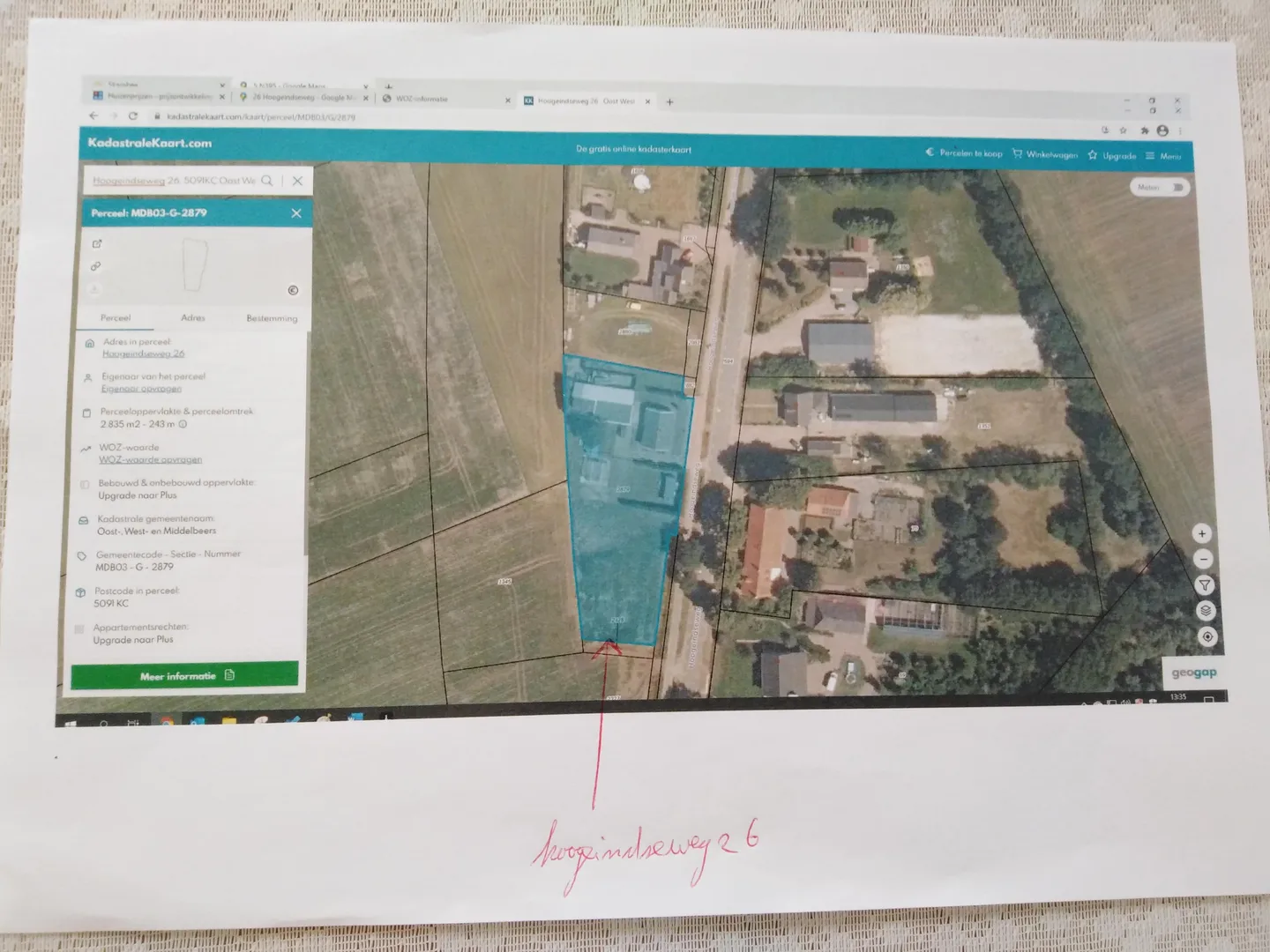Open the map layers selector
Viewport: 1270px width, 952px height.
1206,611
